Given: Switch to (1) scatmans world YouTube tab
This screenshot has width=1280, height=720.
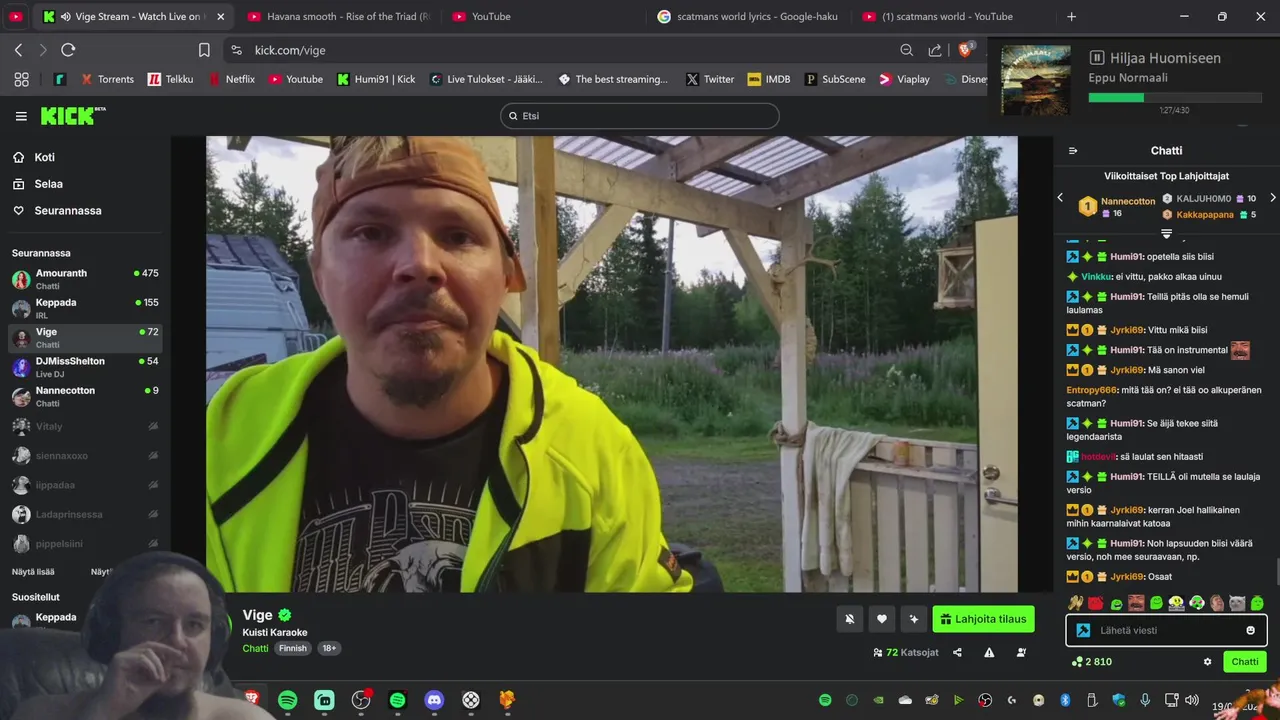Looking at the screenshot, I should click(950, 16).
